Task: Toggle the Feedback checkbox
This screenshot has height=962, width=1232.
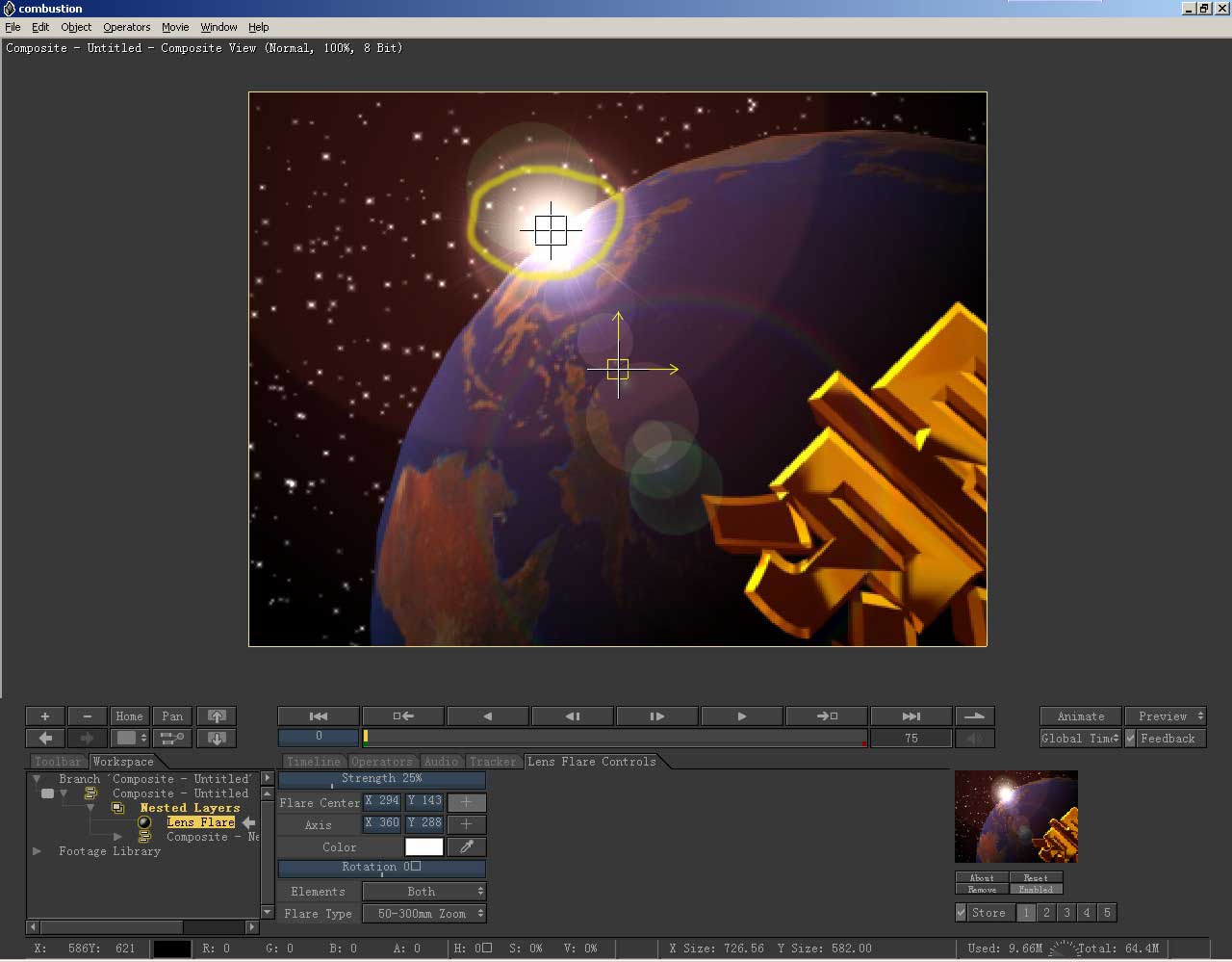Action: coord(1132,739)
